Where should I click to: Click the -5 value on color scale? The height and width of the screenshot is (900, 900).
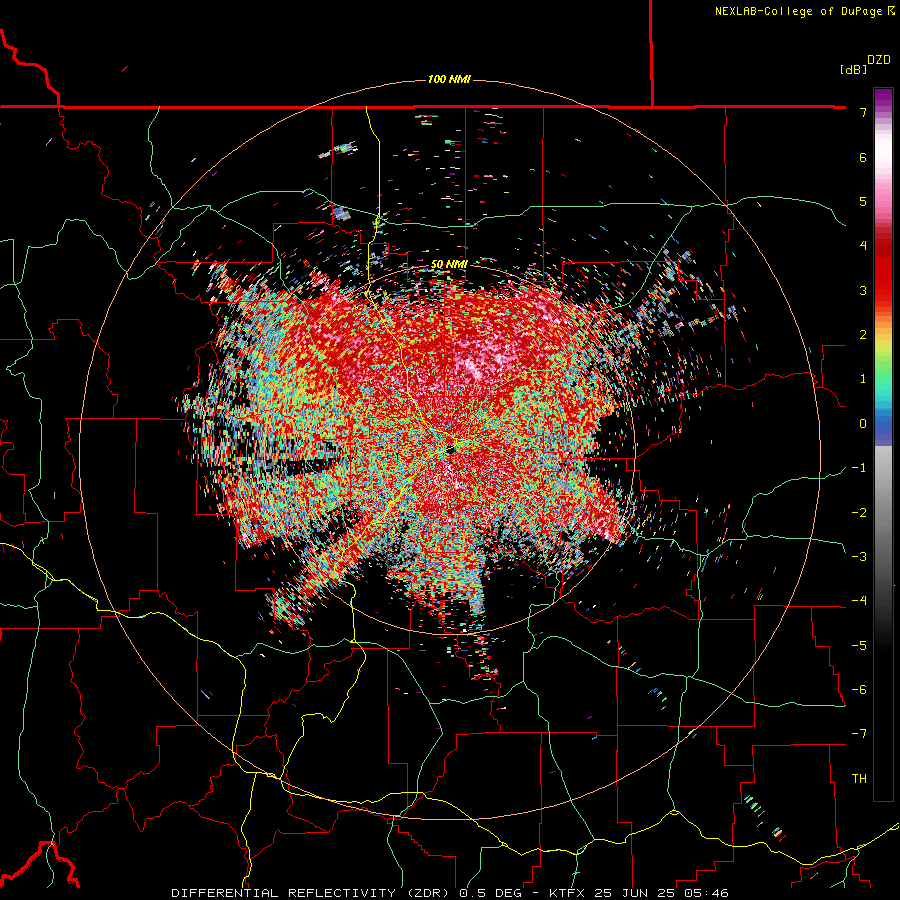pos(859,646)
